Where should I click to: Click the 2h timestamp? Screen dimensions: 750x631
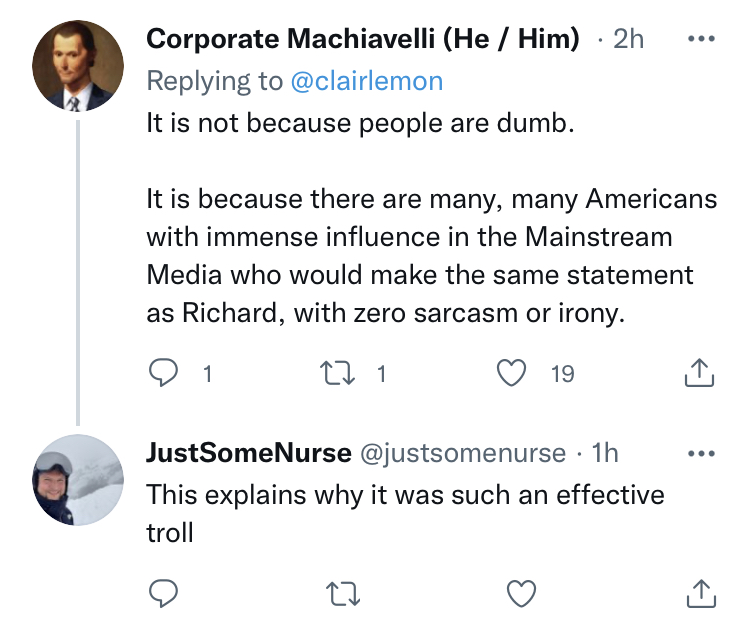(628, 40)
